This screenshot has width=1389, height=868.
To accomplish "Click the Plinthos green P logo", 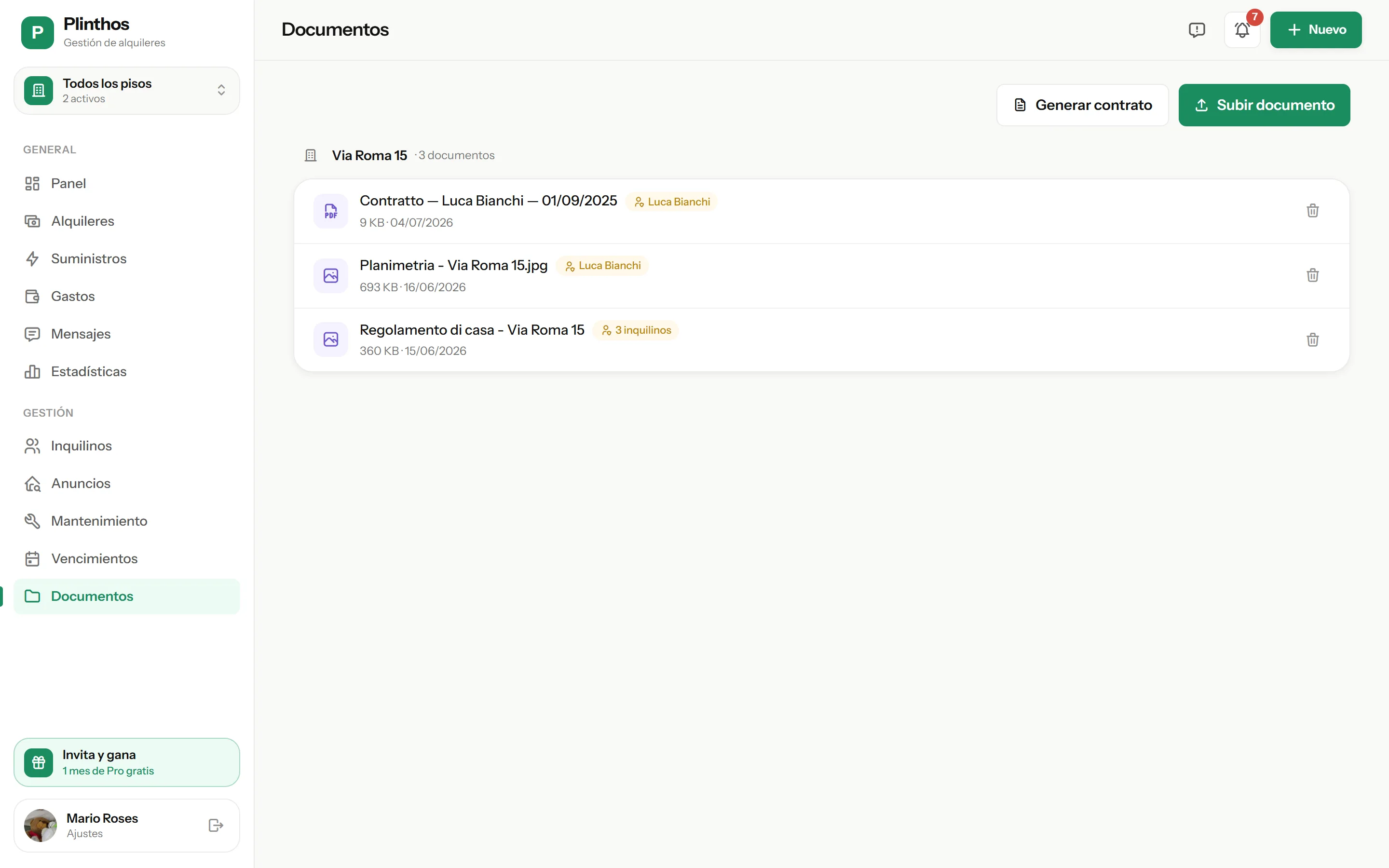I will pos(37,32).
